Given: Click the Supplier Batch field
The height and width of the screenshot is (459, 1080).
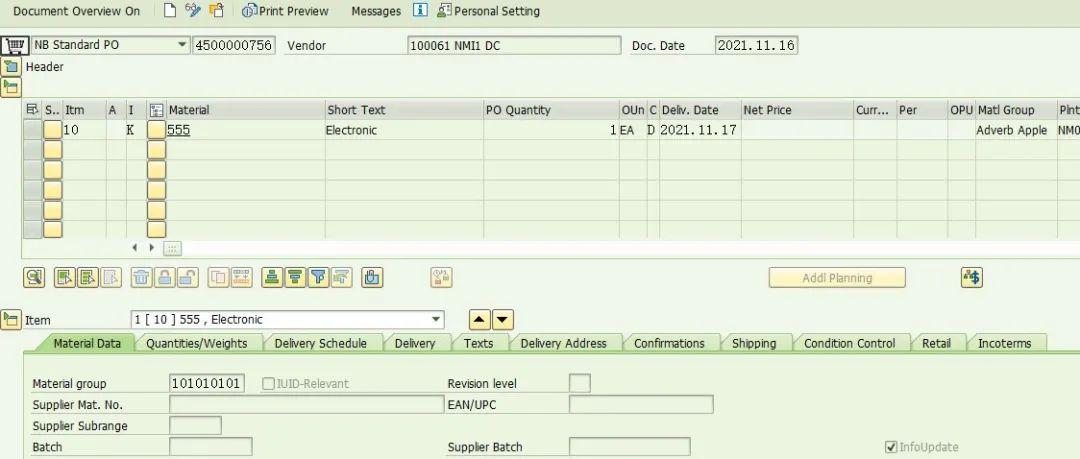Looking at the screenshot, I should click(x=630, y=447).
